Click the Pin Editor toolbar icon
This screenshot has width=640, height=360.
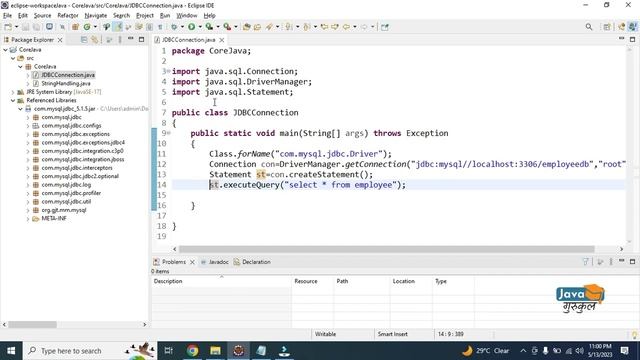click(385, 27)
